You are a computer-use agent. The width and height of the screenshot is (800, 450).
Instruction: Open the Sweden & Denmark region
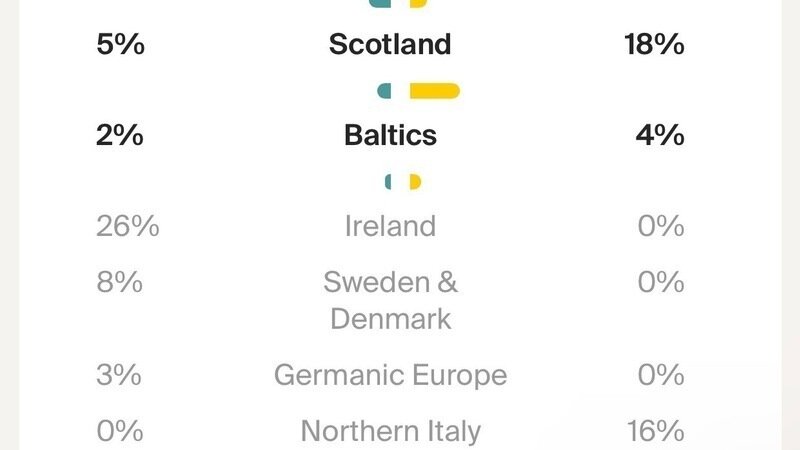(x=390, y=300)
